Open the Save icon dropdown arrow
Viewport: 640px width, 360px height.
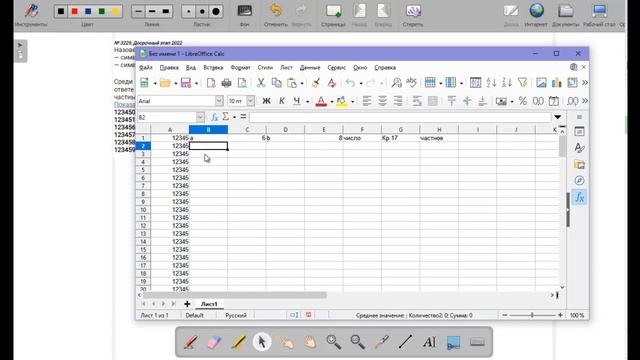(x=196, y=83)
